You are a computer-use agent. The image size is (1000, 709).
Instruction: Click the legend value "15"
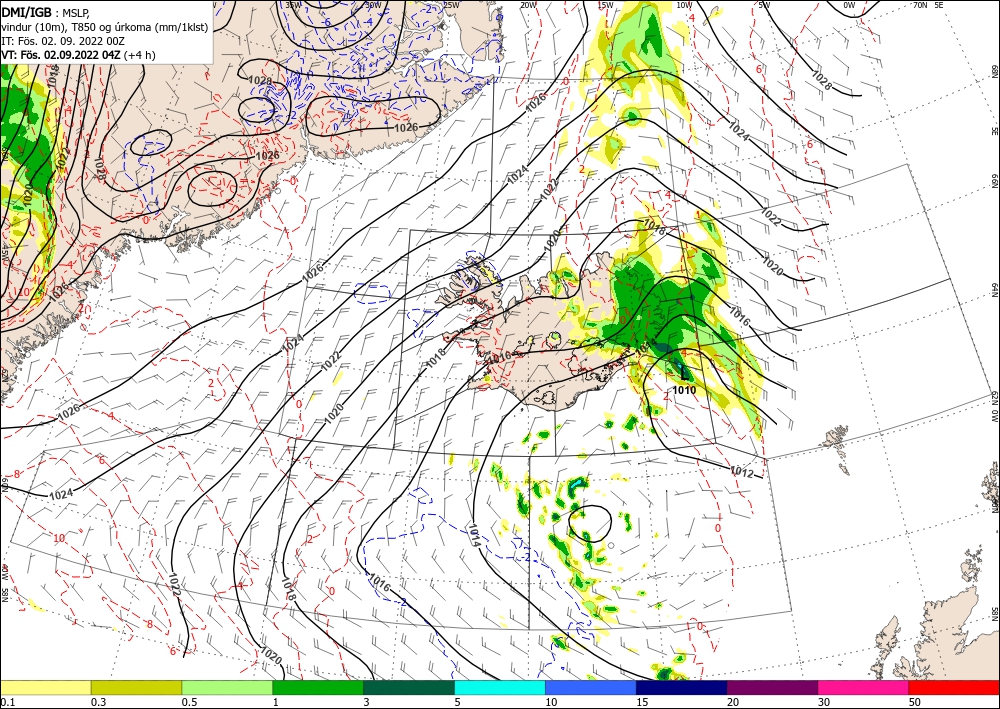click(642, 702)
